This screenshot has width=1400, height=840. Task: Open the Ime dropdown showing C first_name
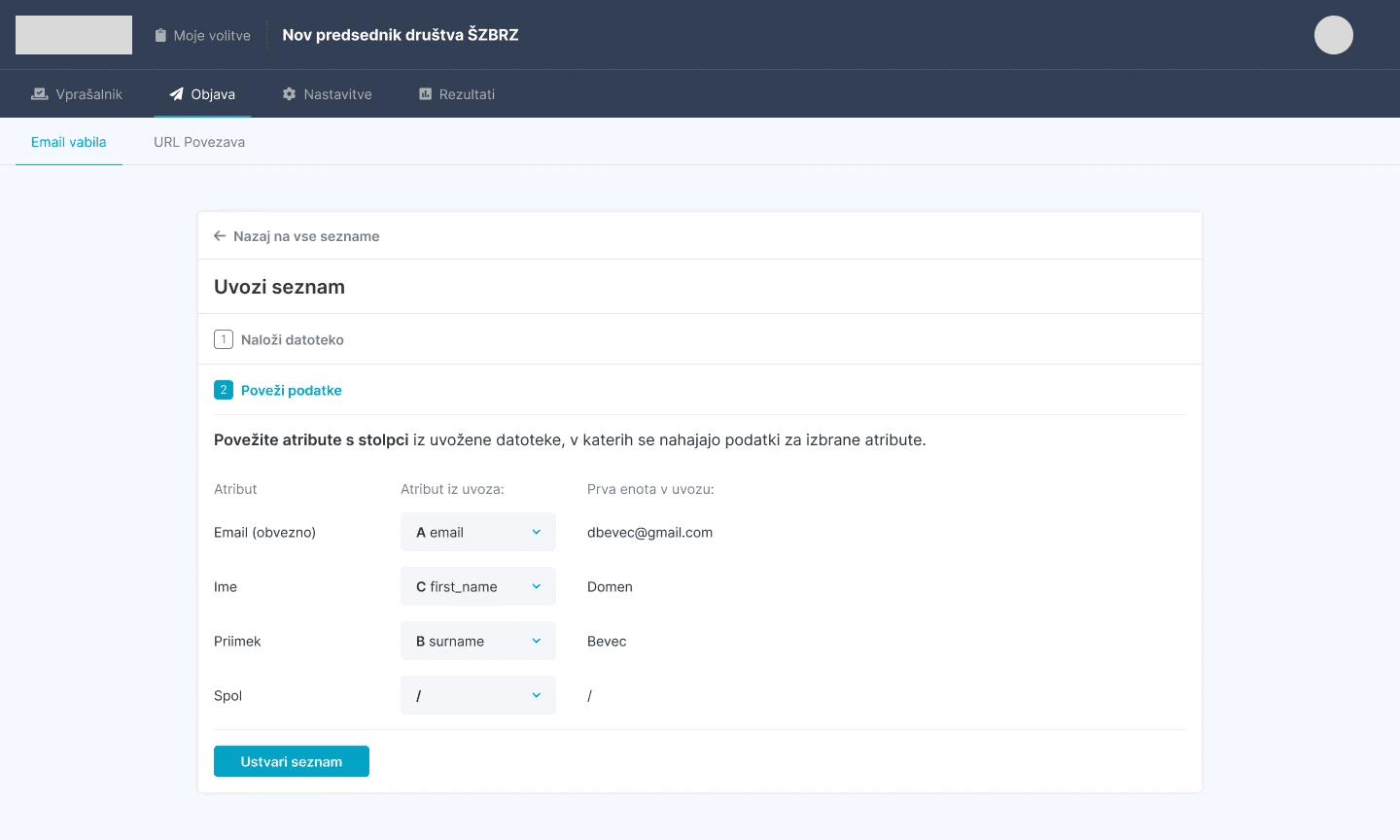(477, 586)
